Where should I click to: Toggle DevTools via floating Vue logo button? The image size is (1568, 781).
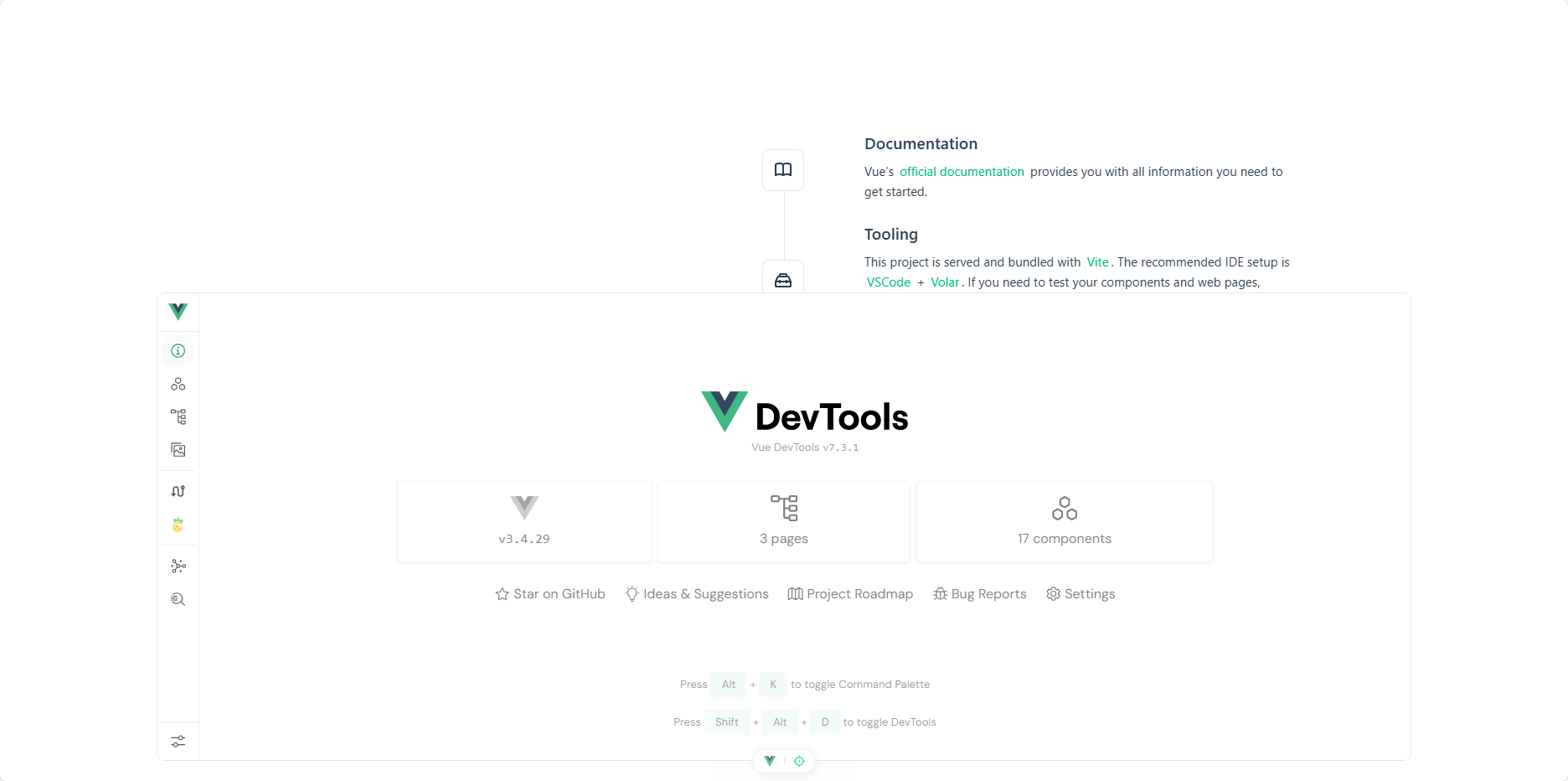770,761
